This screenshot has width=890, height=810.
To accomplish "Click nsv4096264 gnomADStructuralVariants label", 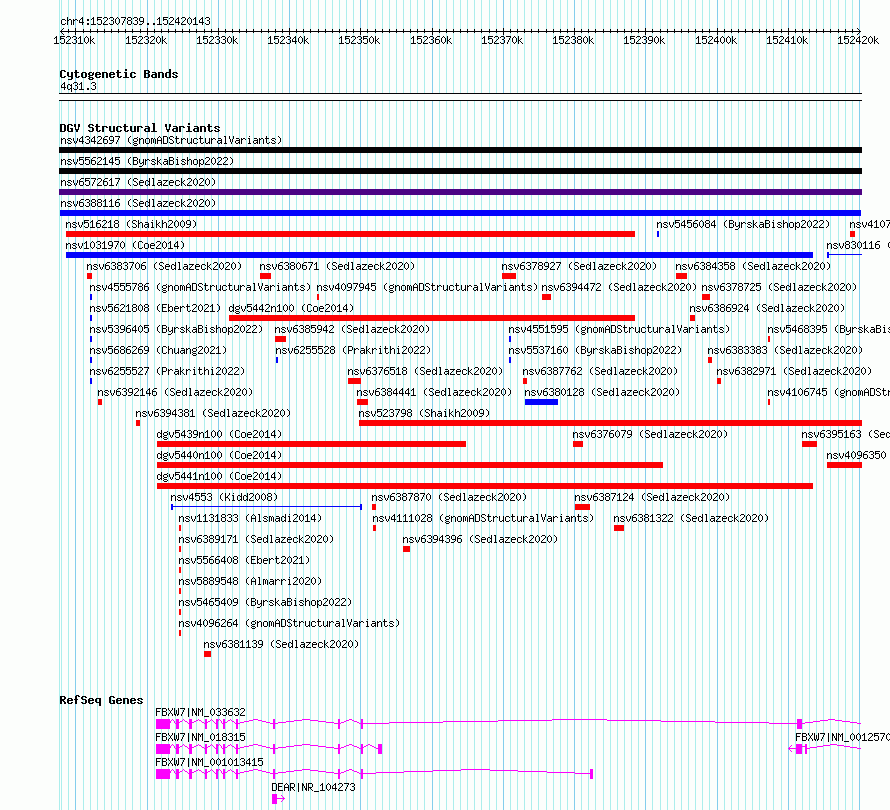I will point(289,623).
